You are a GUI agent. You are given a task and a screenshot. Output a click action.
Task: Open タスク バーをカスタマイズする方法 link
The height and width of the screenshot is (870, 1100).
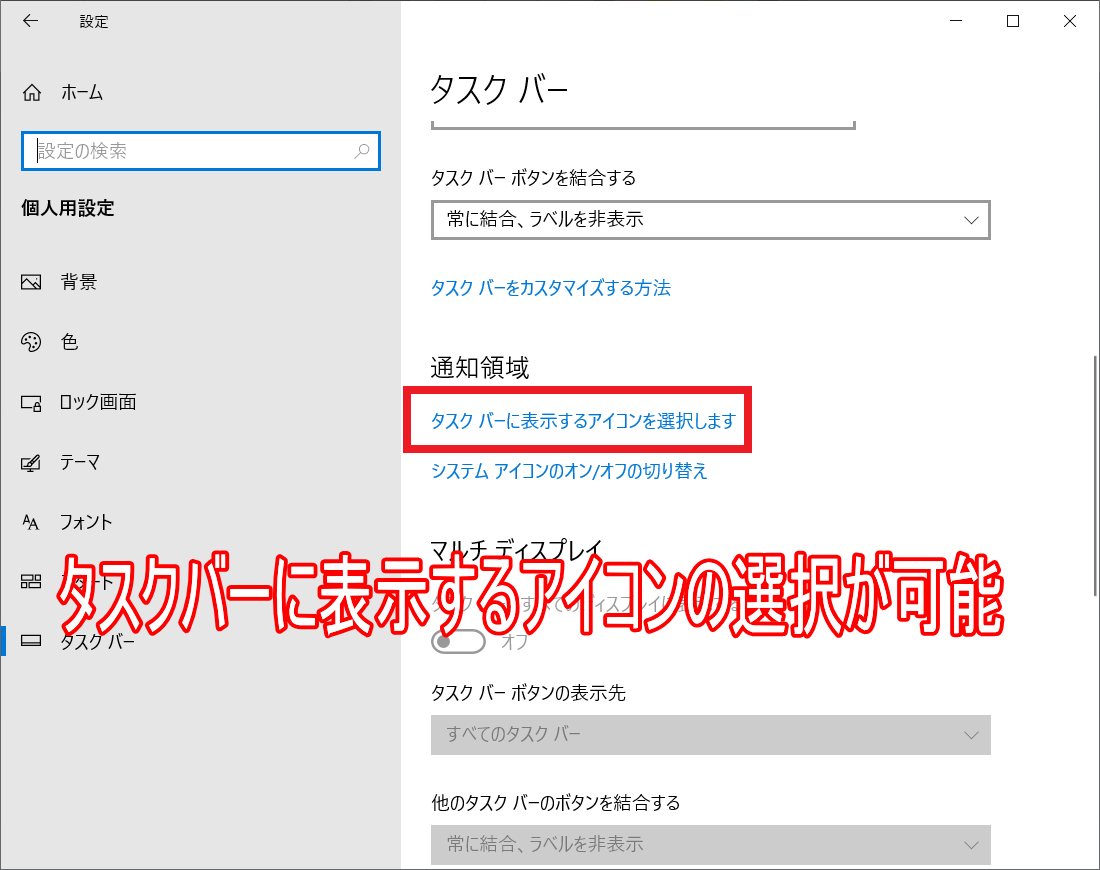[x=551, y=288]
